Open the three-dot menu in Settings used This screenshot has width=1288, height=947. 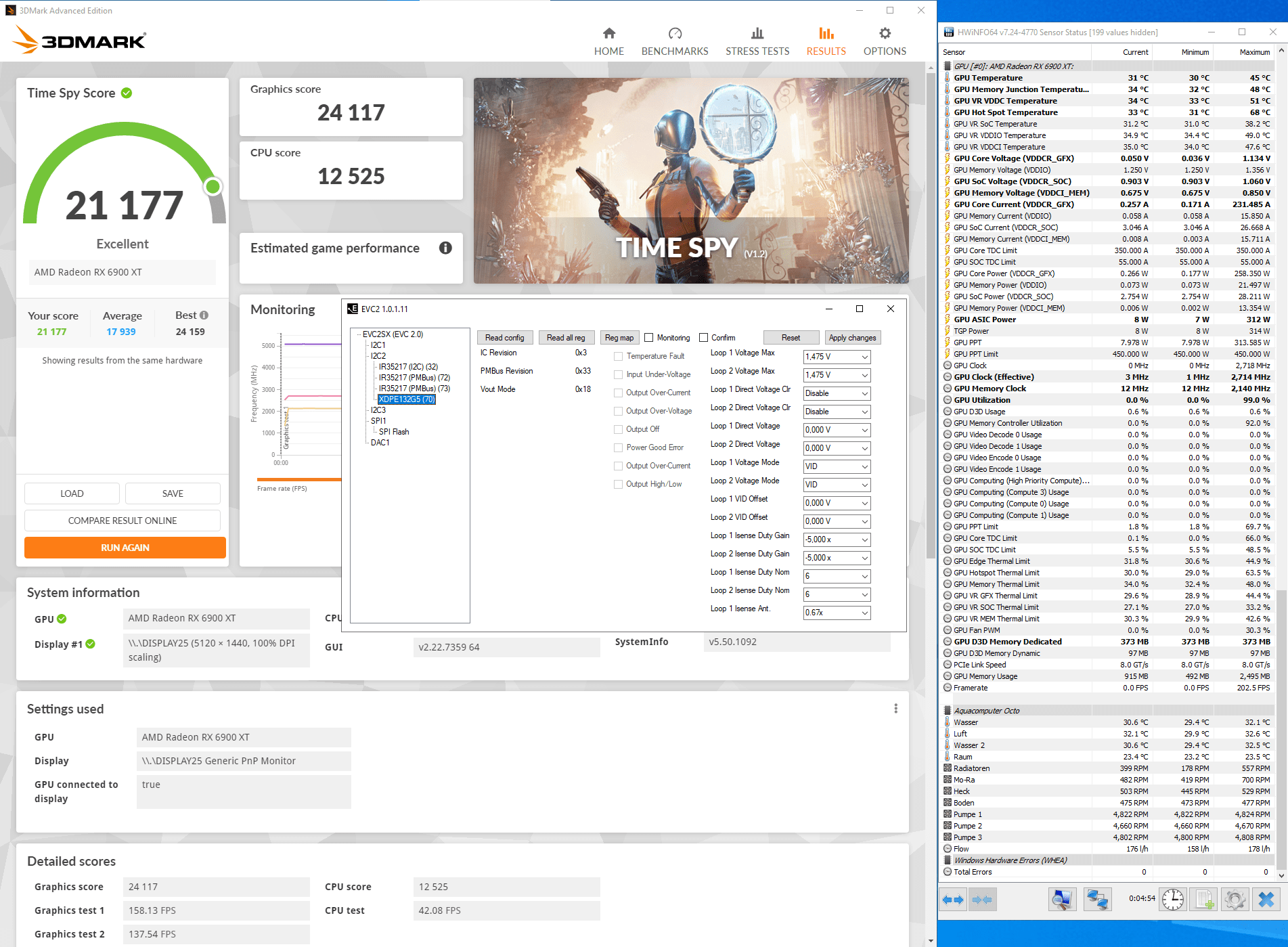[895, 708]
